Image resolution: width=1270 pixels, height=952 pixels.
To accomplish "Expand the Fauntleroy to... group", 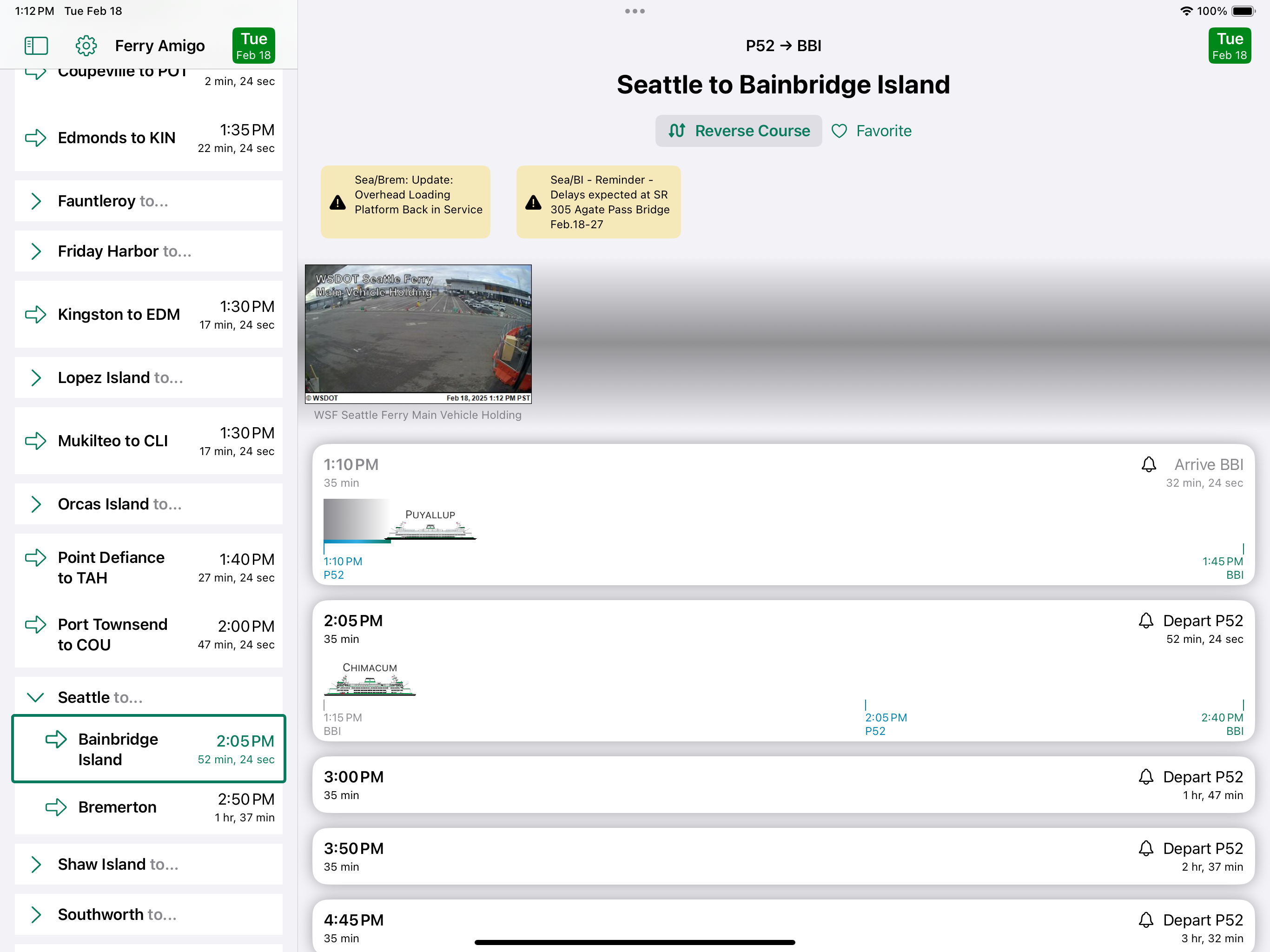I will (149, 201).
